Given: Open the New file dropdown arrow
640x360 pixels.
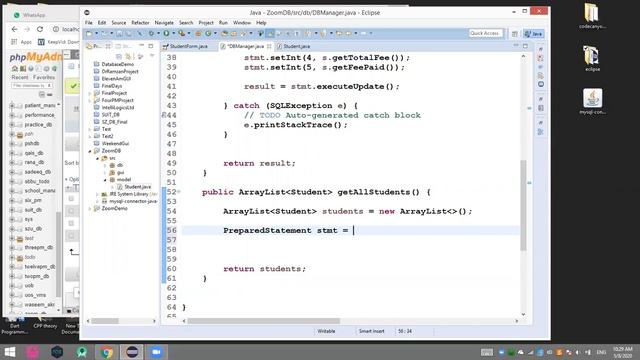Looking at the screenshot, I should point(97,33).
